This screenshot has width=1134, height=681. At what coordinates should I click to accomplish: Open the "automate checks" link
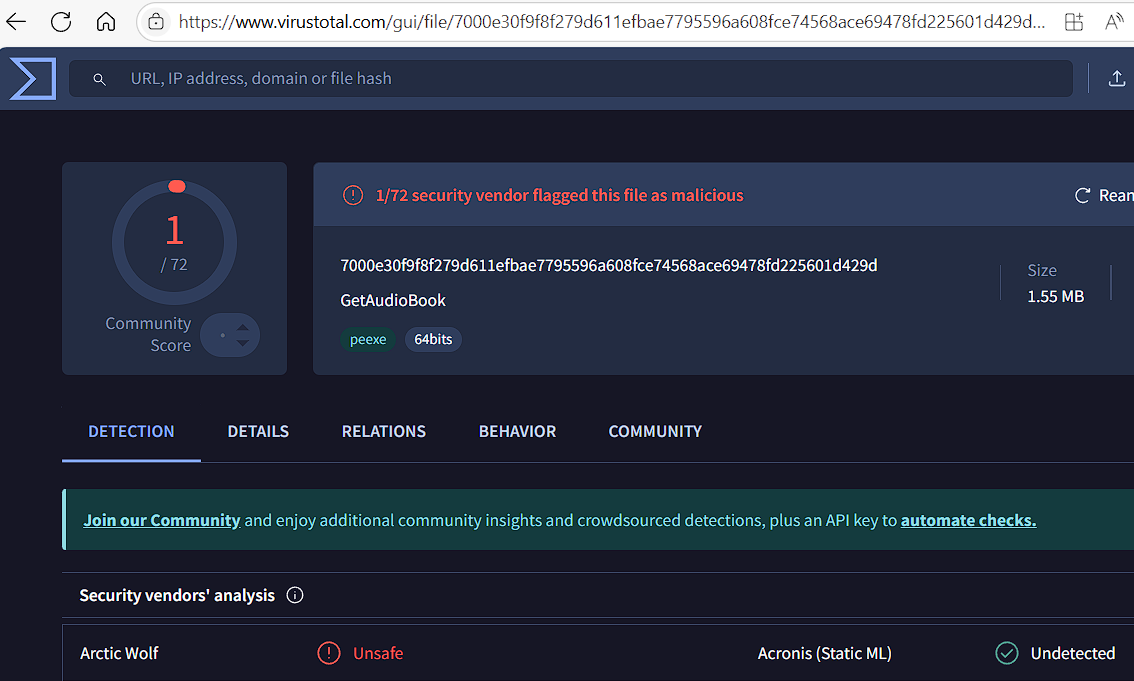click(x=968, y=520)
